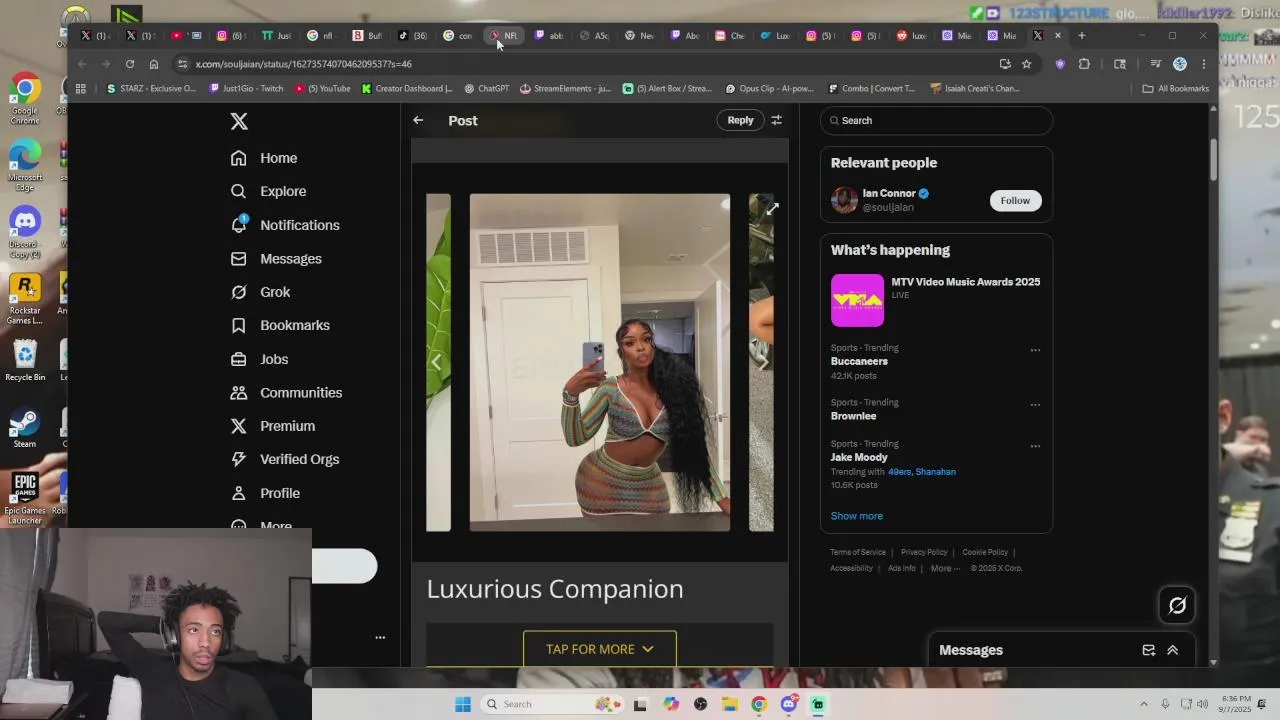Switch to the NFL browser tab

(x=504, y=36)
